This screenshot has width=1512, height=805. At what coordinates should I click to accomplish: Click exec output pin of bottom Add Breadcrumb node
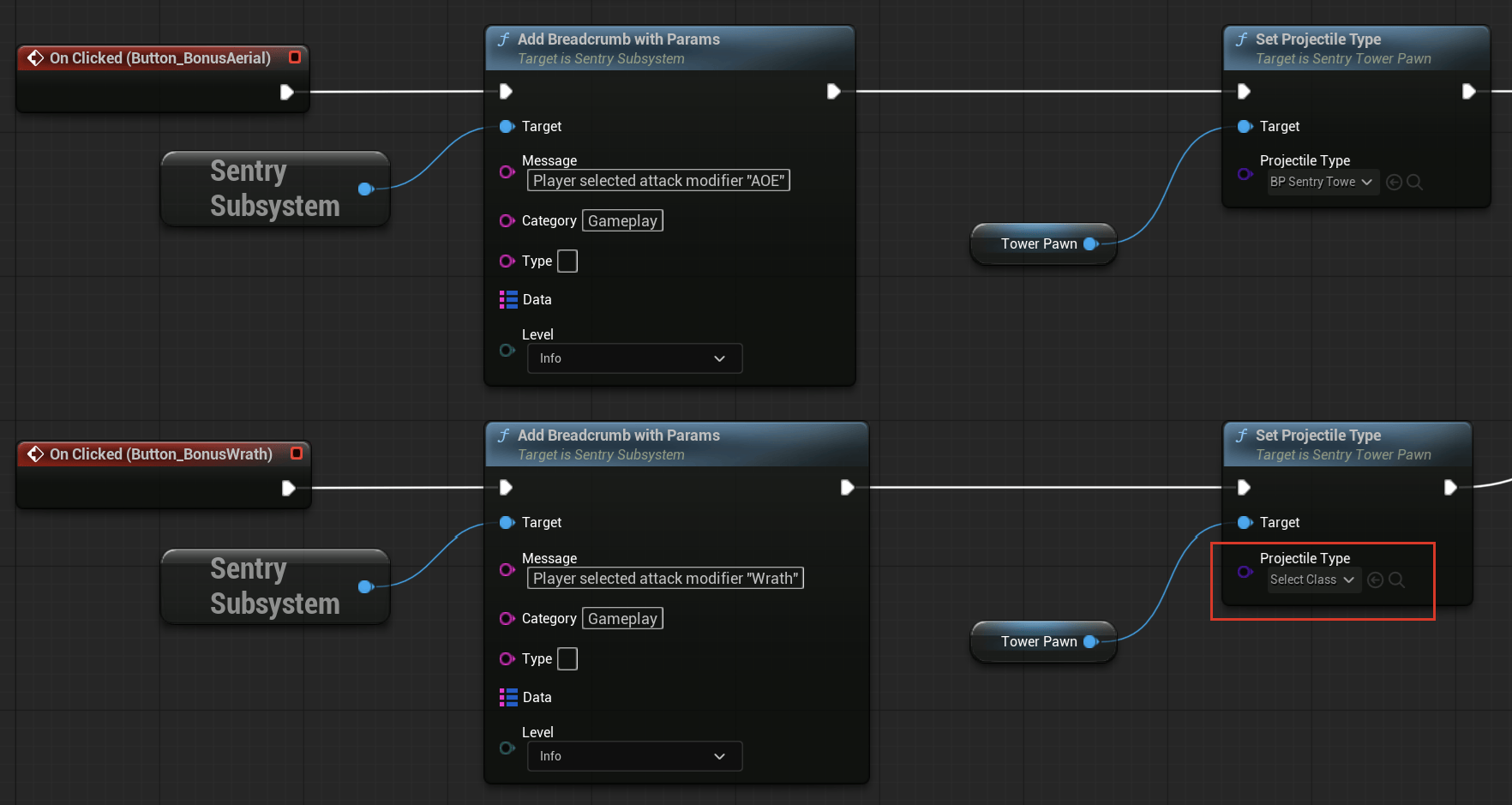847,487
